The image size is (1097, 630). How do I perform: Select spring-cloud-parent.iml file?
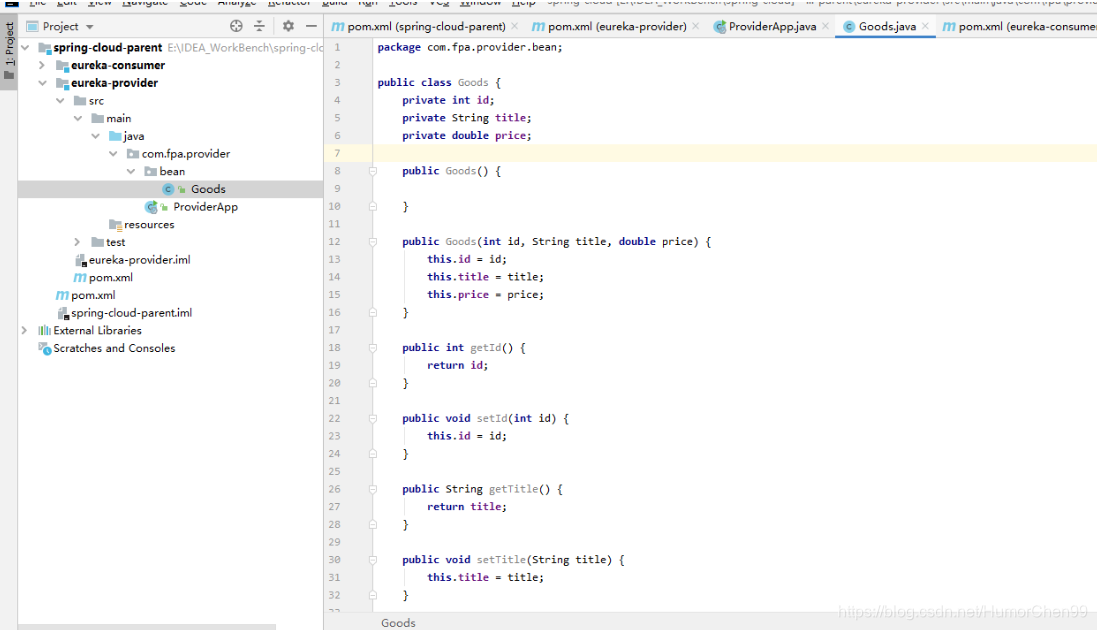point(132,313)
